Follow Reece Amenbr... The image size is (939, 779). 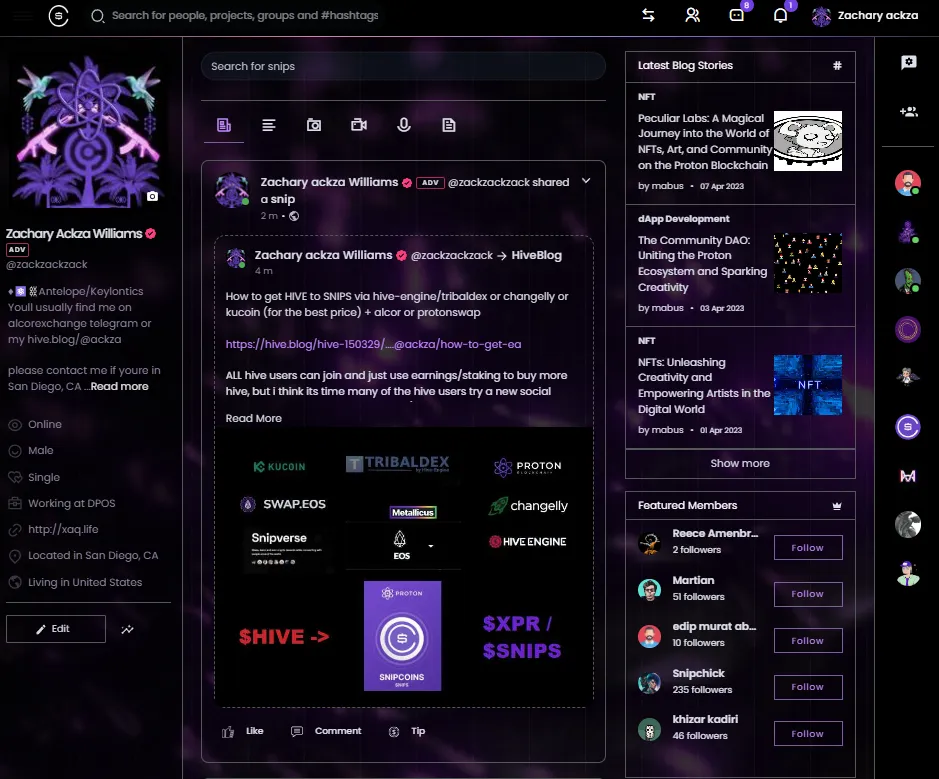(x=808, y=548)
